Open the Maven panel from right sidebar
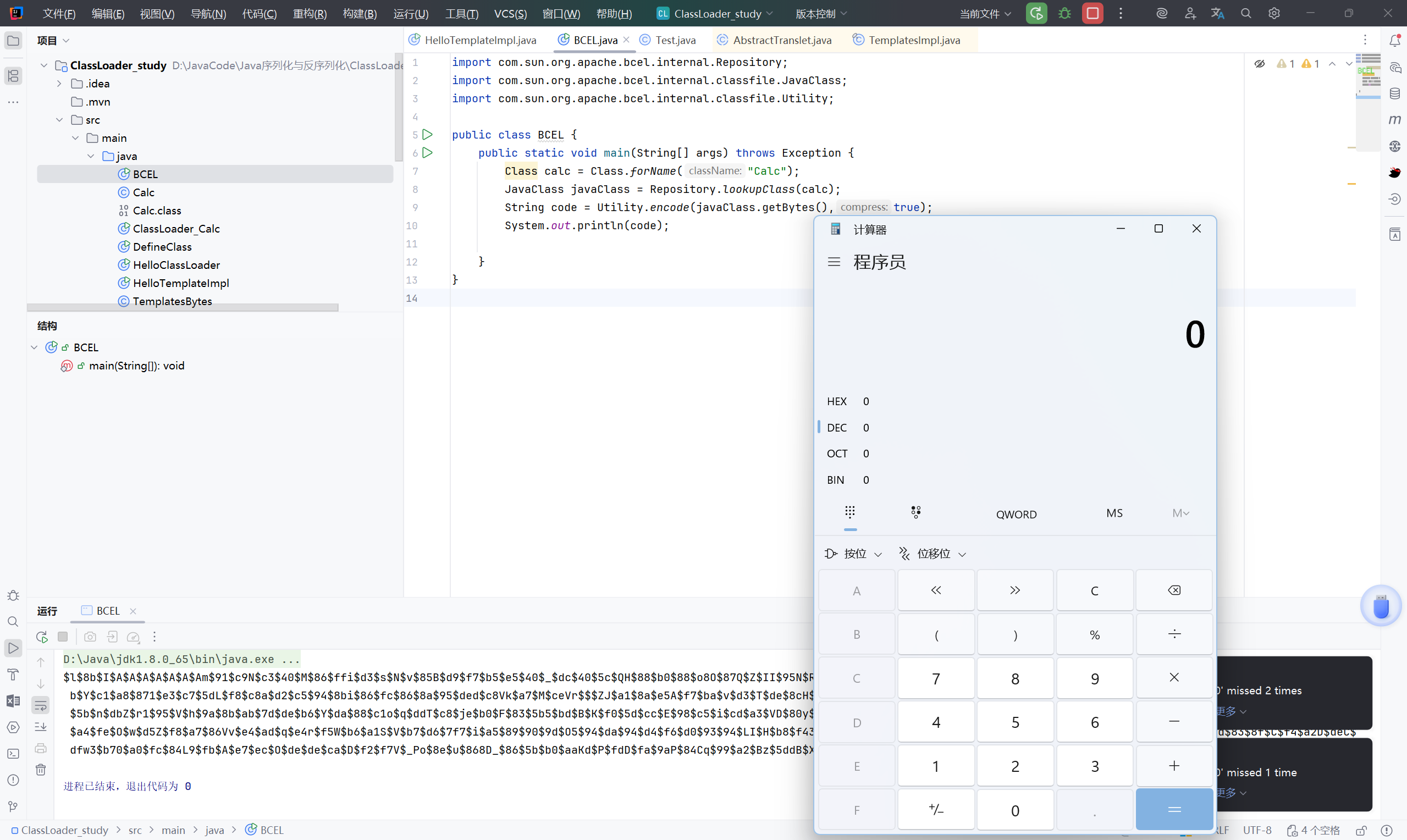This screenshot has width=1407, height=840. click(1394, 119)
